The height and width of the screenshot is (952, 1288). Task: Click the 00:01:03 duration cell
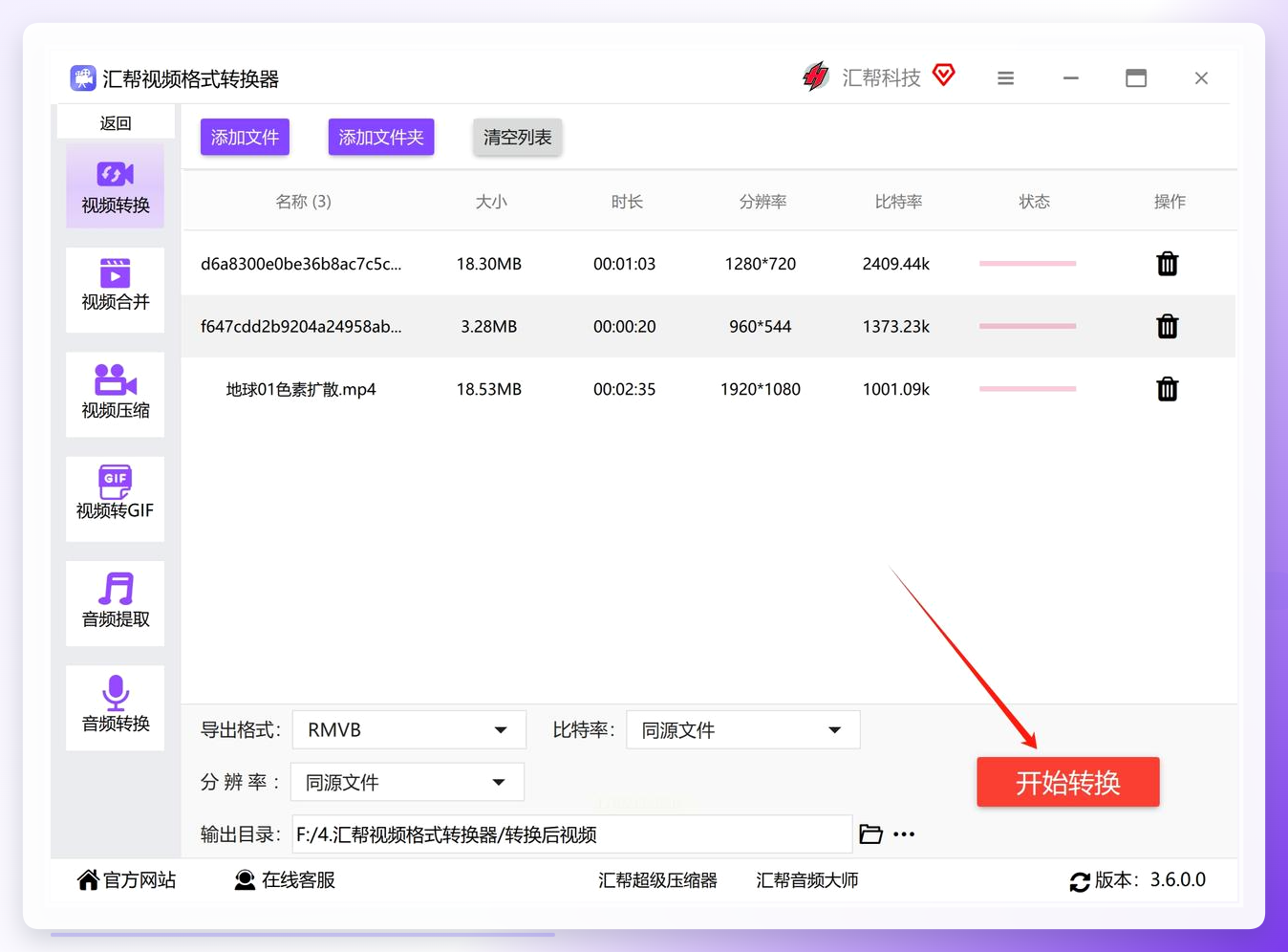(625, 264)
